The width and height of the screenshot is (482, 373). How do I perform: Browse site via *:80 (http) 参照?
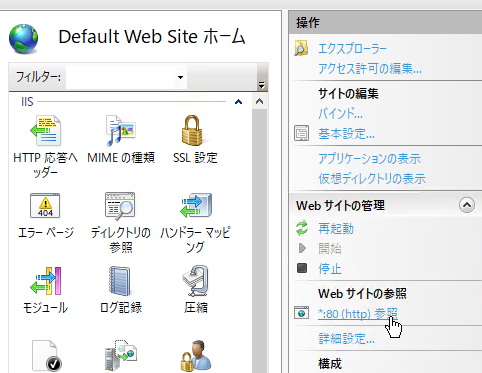(x=358, y=314)
